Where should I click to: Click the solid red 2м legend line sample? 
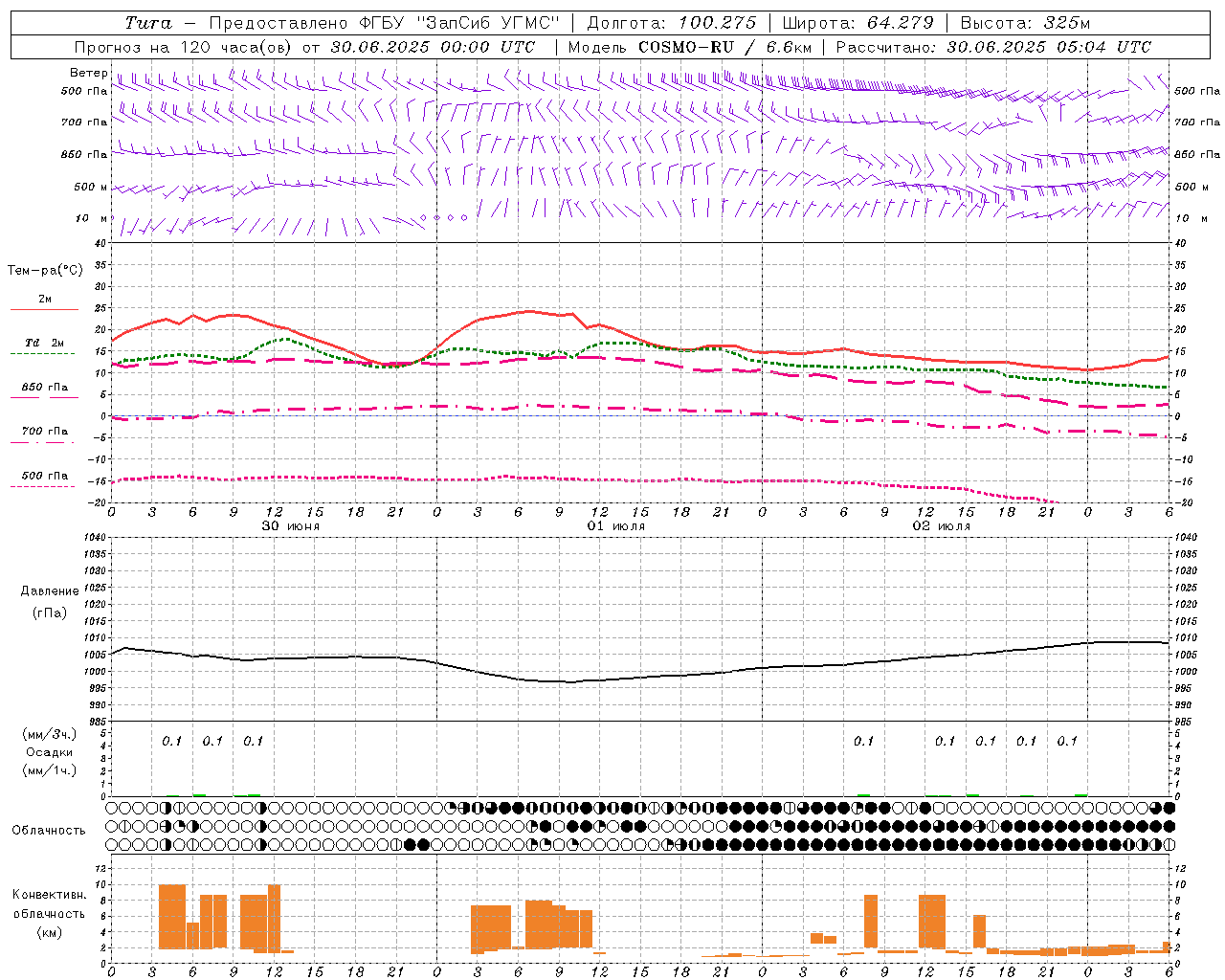click(x=45, y=310)
